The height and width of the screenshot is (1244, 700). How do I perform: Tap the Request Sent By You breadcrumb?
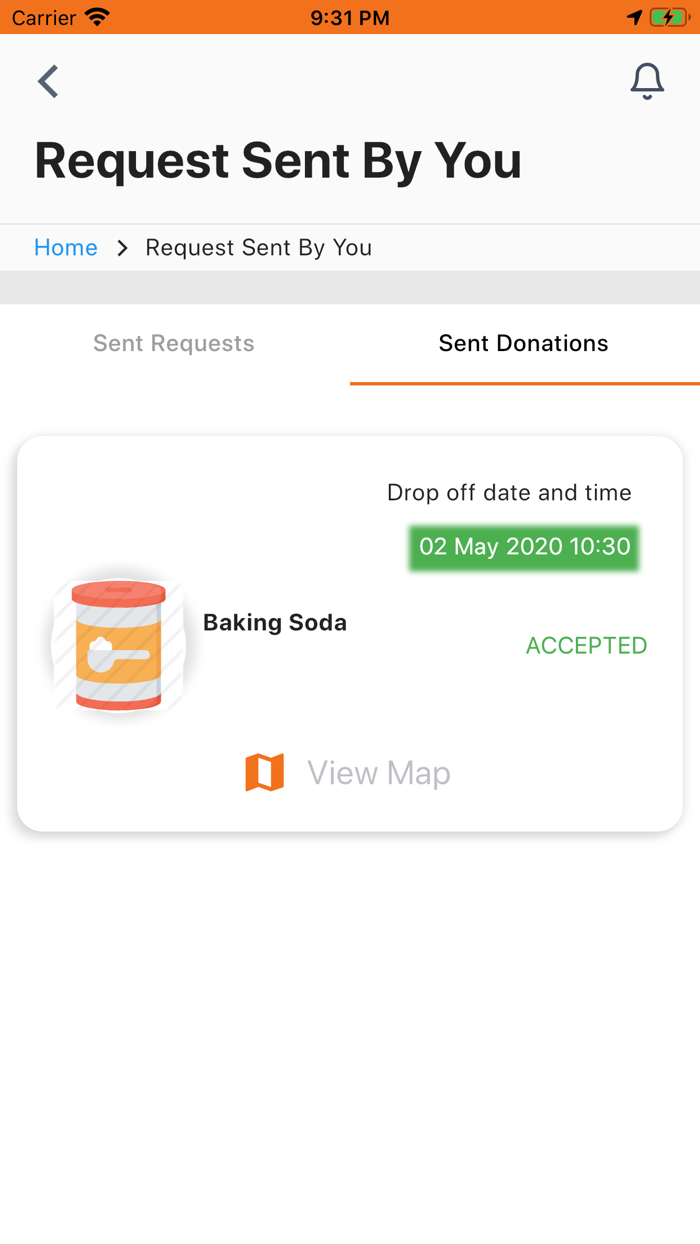tap(258, 248)
